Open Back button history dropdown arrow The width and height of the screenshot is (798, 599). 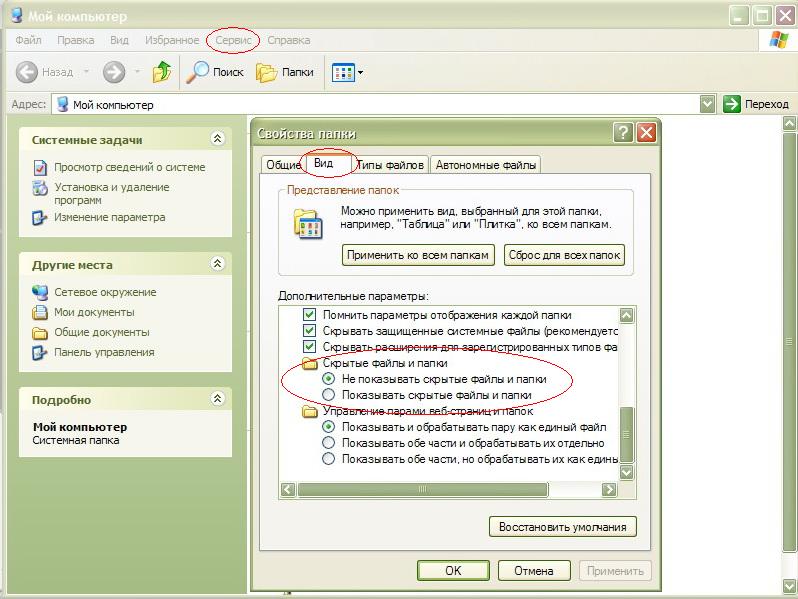(87, 72)
